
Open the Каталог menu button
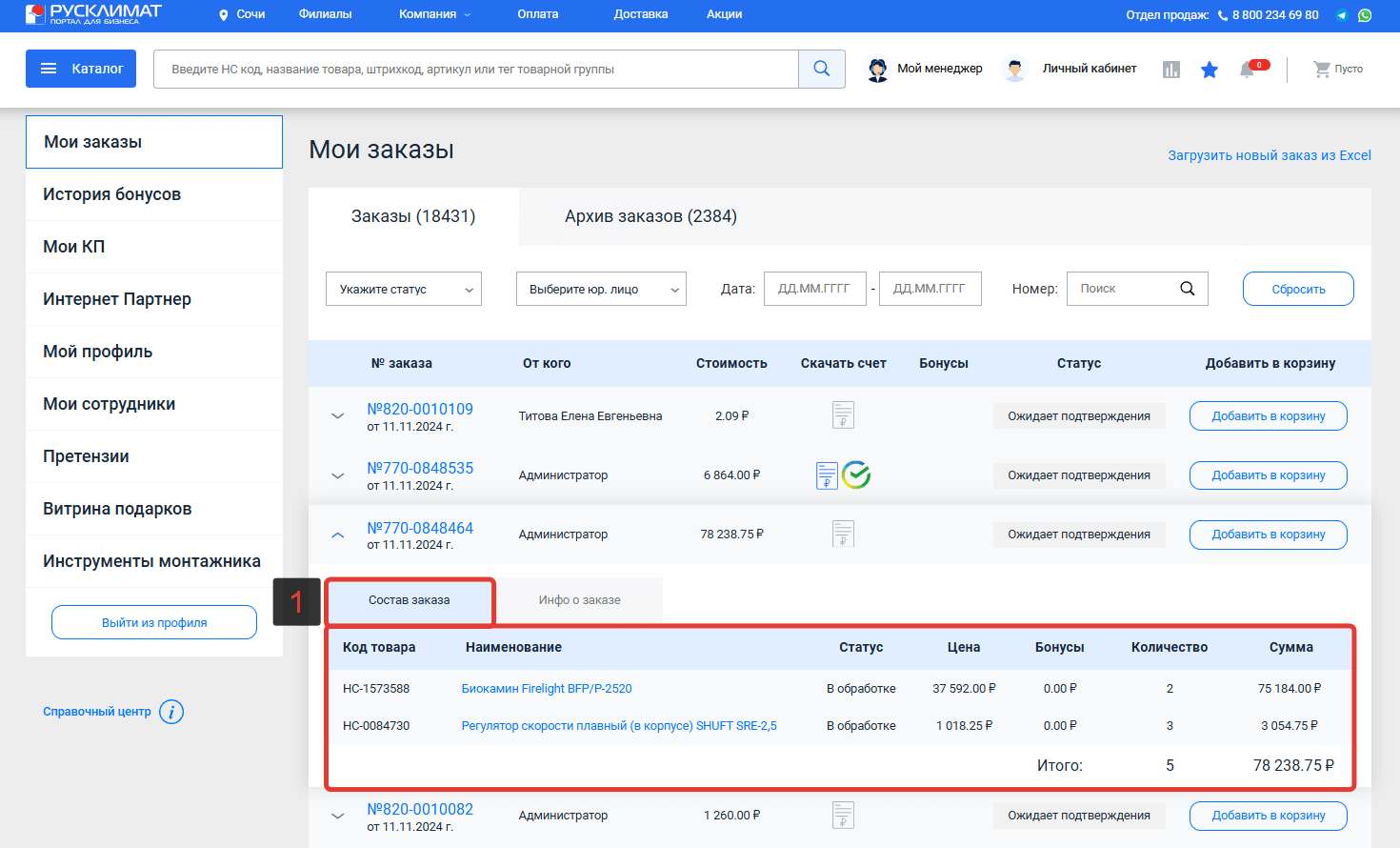pyautogui.click(x=81, y=69)
